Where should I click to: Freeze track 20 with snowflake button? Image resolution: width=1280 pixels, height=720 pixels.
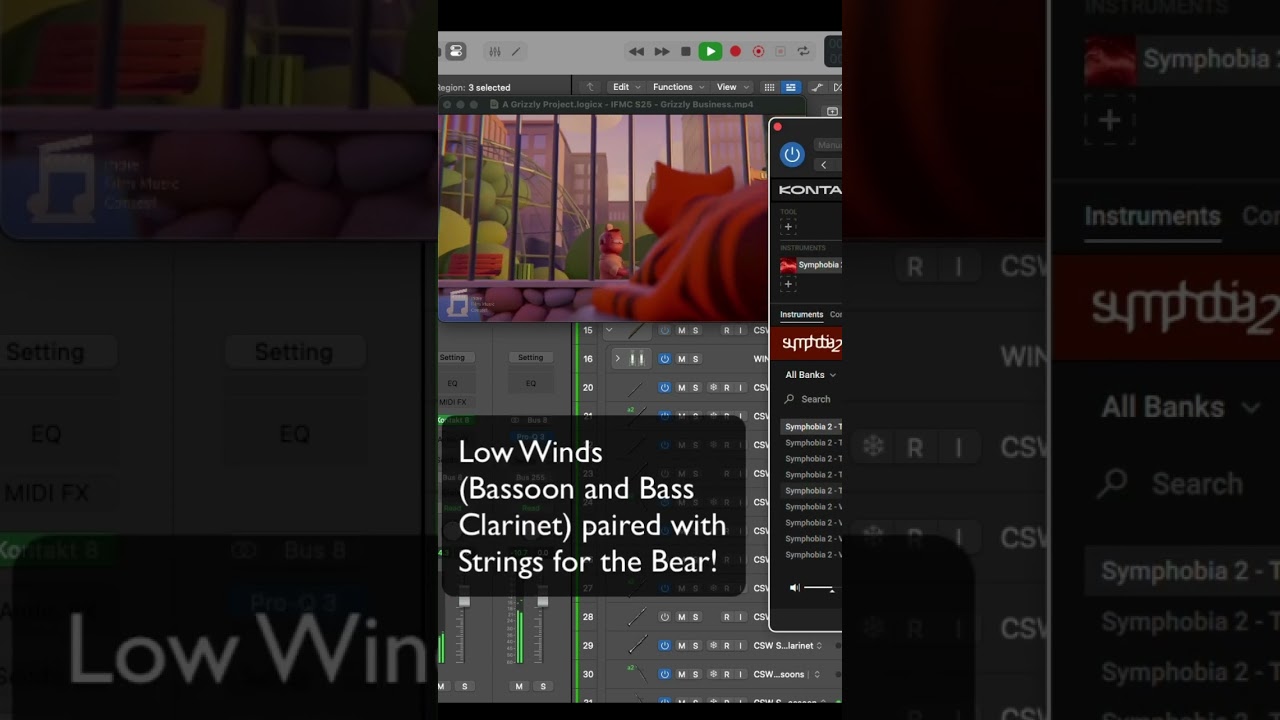(x=713, y=387)
